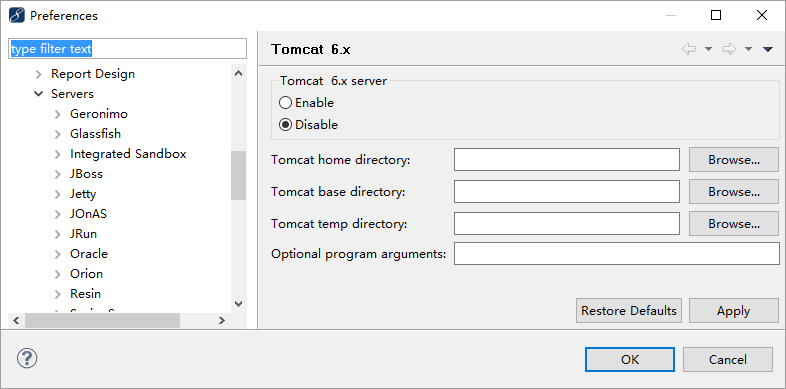Image resolution: width=786 pixels, height=389 pixels.
Task: Open the forward history dropdown arrow
Action: click(748, 49)
